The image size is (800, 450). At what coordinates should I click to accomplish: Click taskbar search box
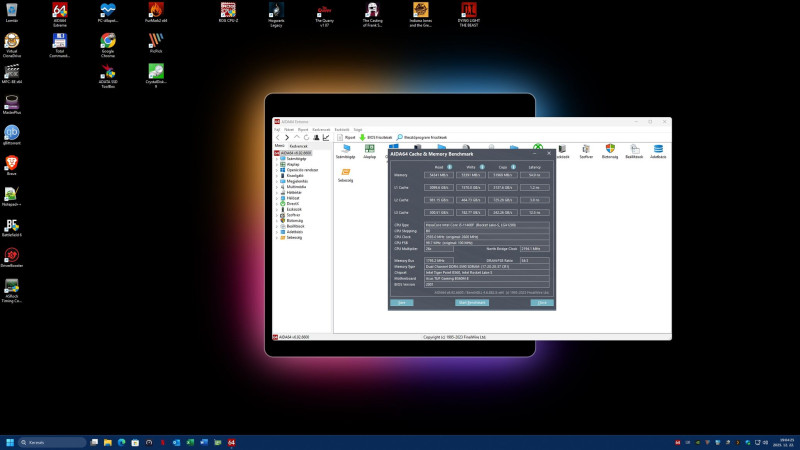coord(52,442)
